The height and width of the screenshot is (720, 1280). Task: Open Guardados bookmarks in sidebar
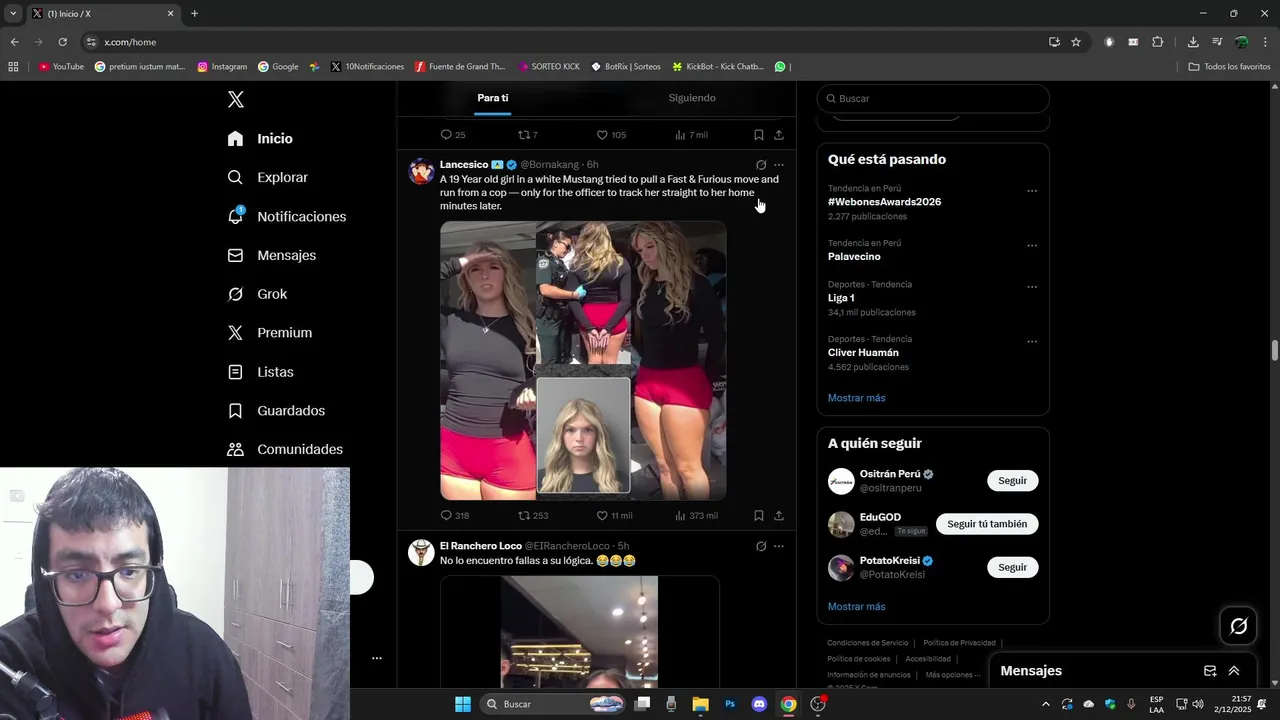pos(276,411)
